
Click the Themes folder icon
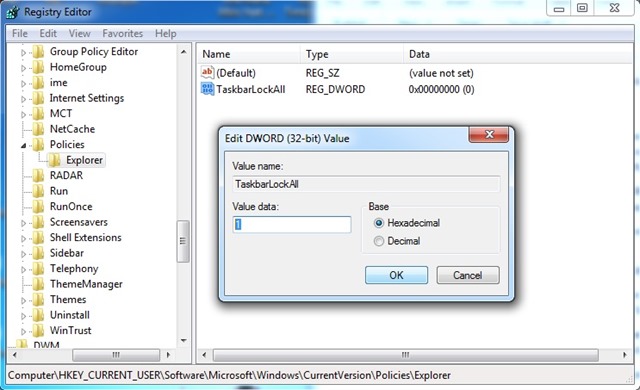[x=38, y=300]
